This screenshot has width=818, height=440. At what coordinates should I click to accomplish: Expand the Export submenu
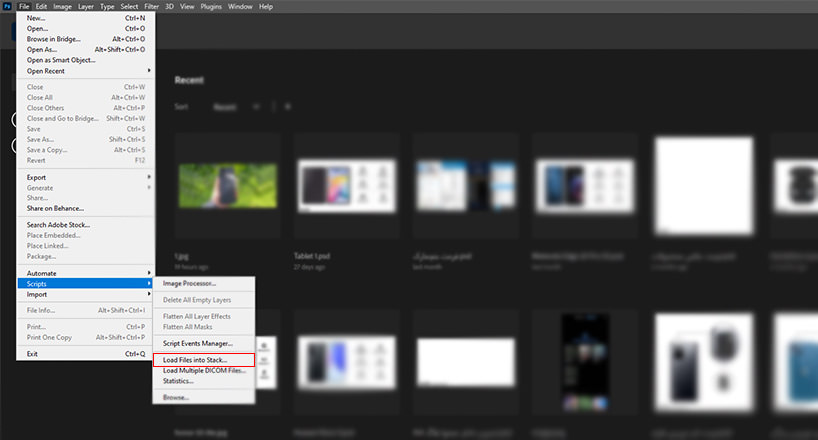point(86,177)
